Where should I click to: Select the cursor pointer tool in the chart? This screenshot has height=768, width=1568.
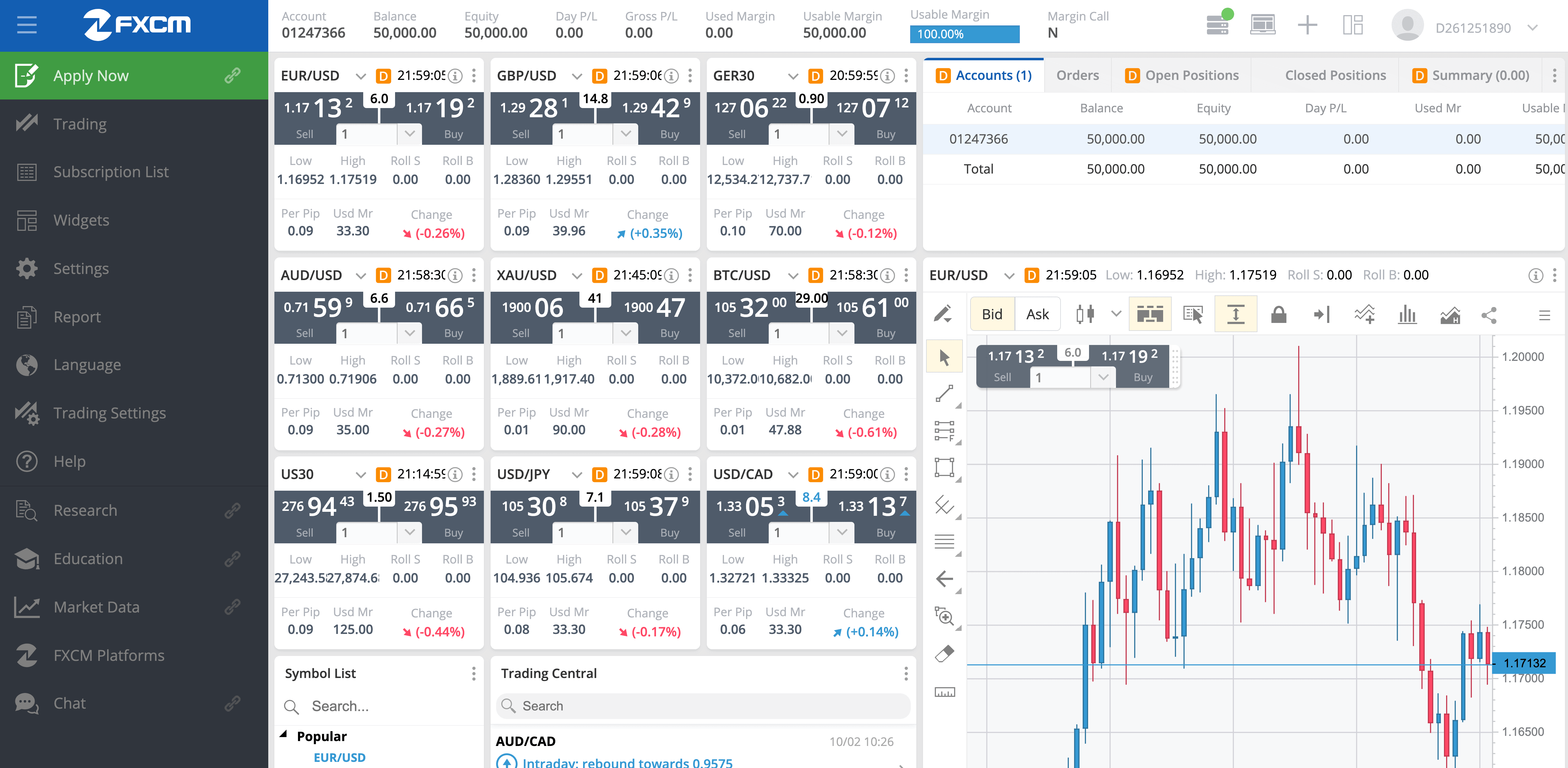click(x=944, y=357)
